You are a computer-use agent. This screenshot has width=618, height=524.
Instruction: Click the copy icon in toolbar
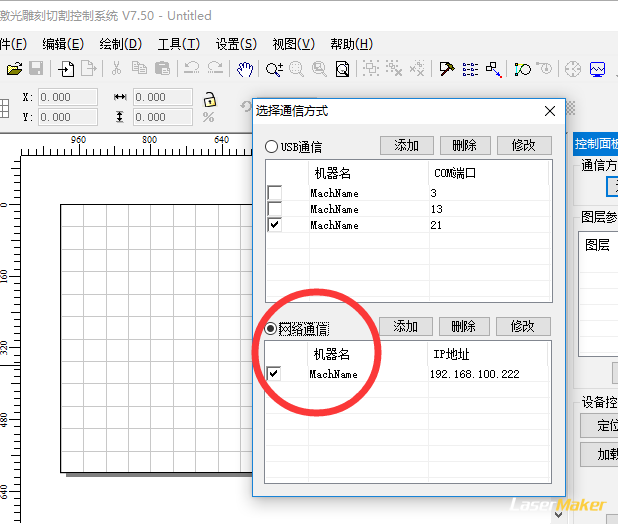(x=139, y=68)
